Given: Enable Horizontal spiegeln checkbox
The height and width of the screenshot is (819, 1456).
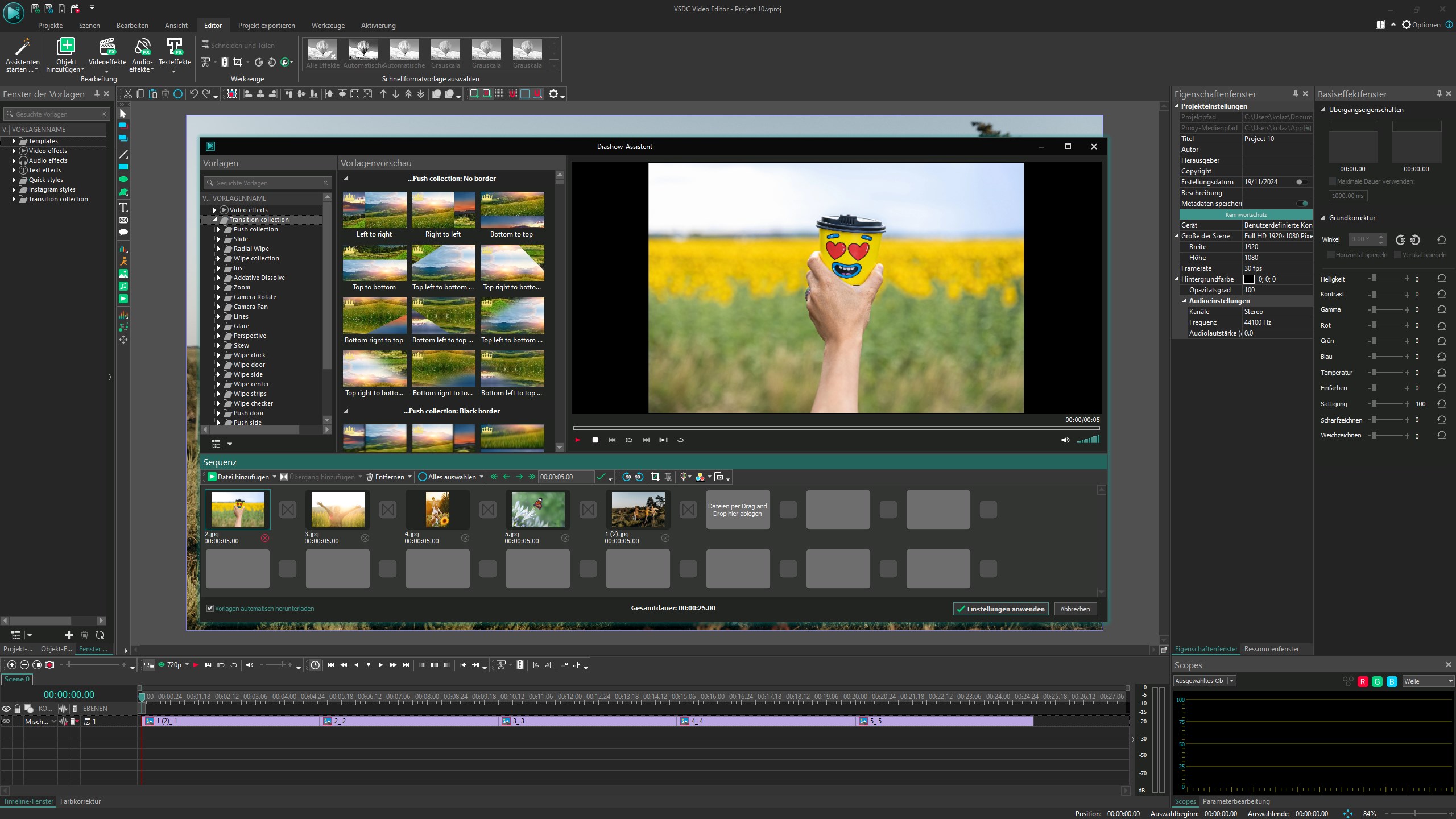Looking at the screenshot, I should [x=1331, y=255].
